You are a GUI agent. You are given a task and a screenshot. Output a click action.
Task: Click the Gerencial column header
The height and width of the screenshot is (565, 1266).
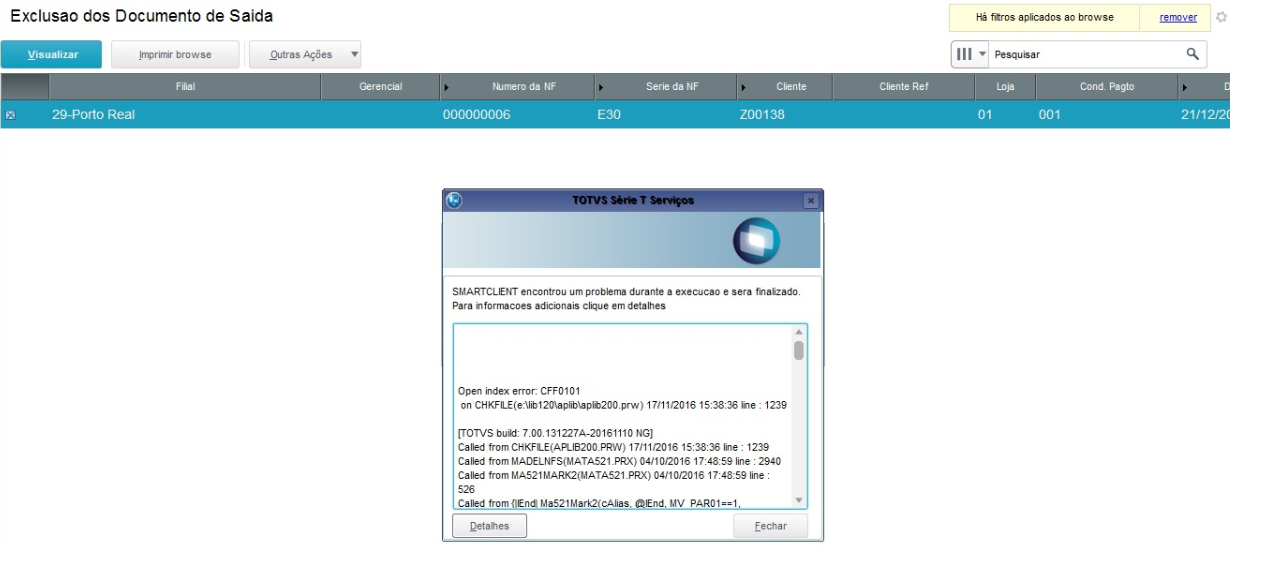(x=381, y=87)
